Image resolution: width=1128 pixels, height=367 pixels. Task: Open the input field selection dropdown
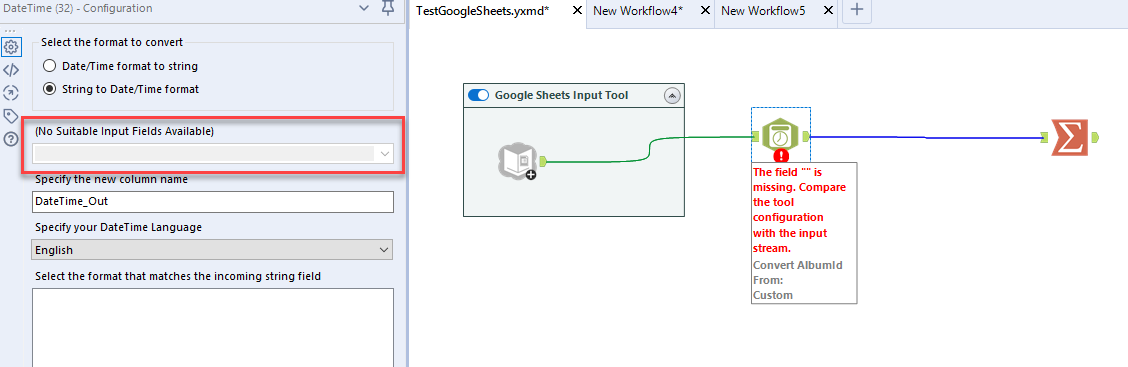[213, 153]
